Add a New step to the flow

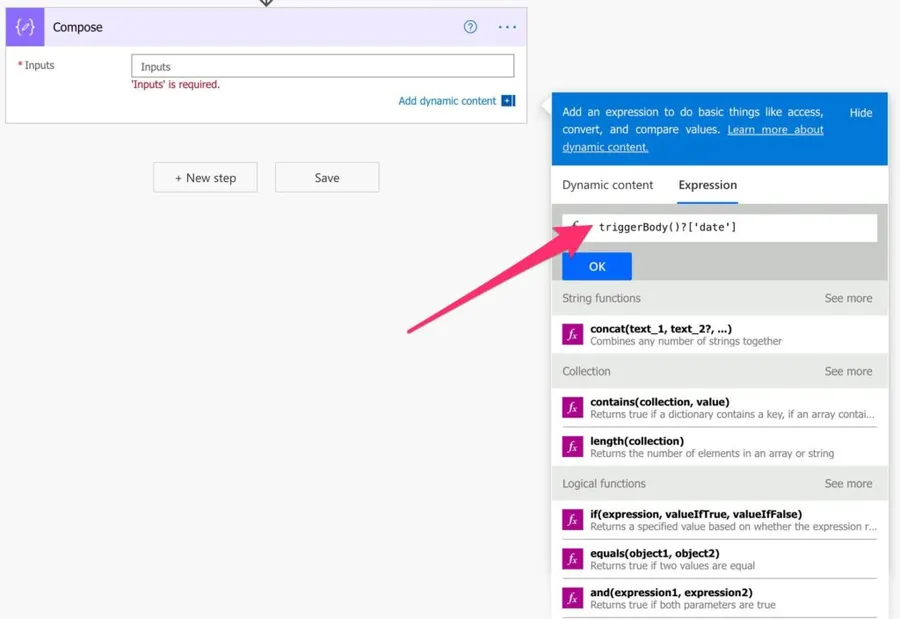point(205,178)
